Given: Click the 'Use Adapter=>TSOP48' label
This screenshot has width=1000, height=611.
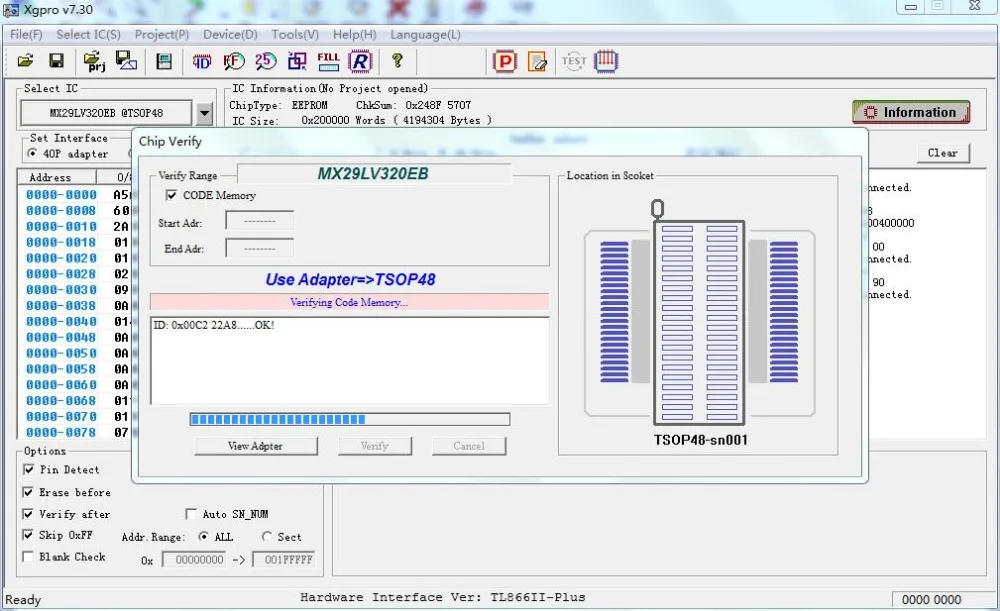Looking at the screenshot, I should 350,279.
